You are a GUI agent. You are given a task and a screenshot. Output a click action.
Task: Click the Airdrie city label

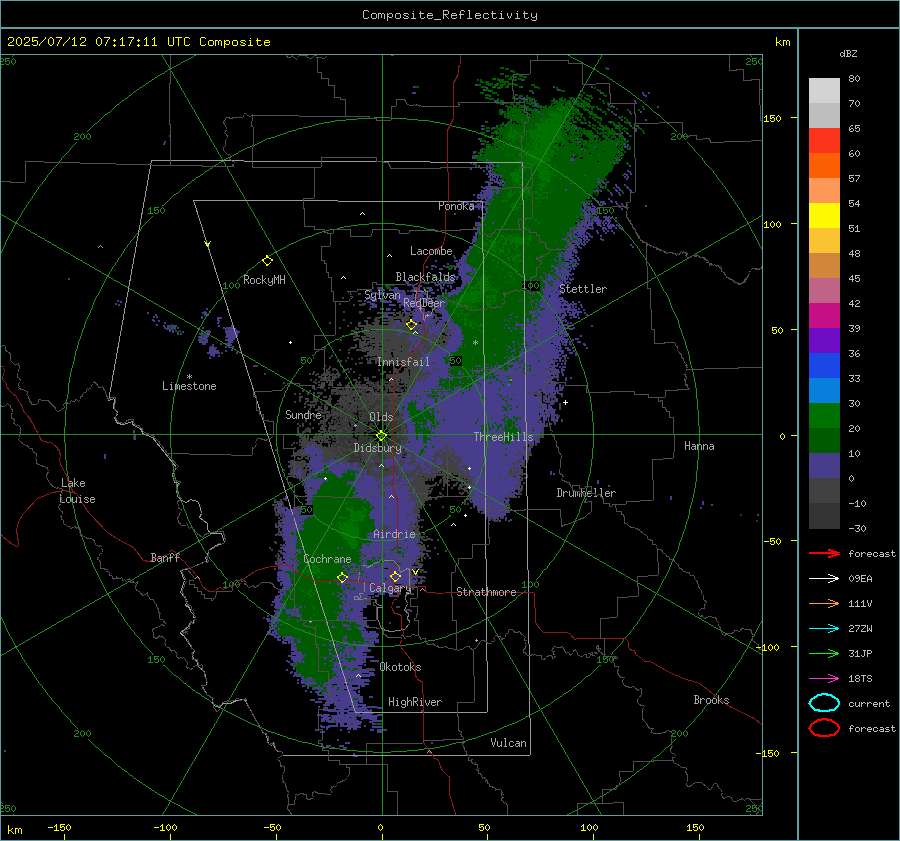(394, 534)
